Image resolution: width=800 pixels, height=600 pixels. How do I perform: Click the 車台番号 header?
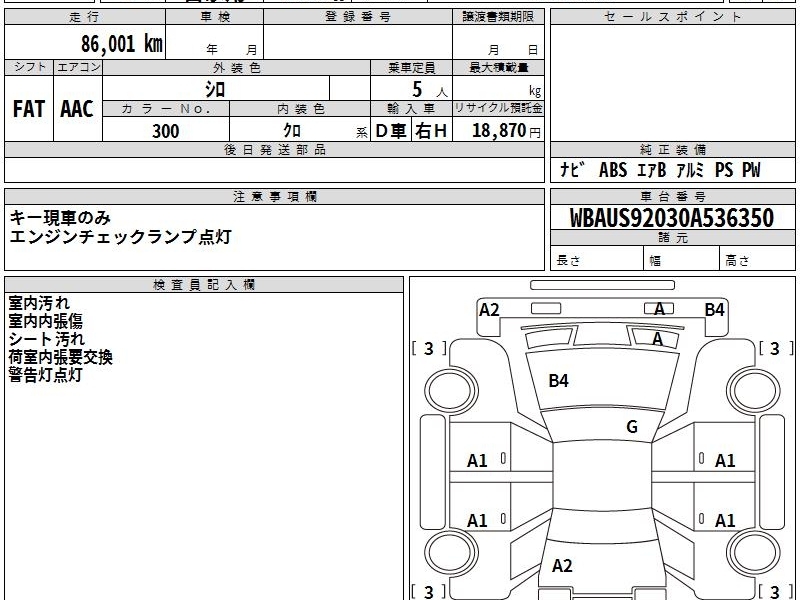tap(672, 196)
